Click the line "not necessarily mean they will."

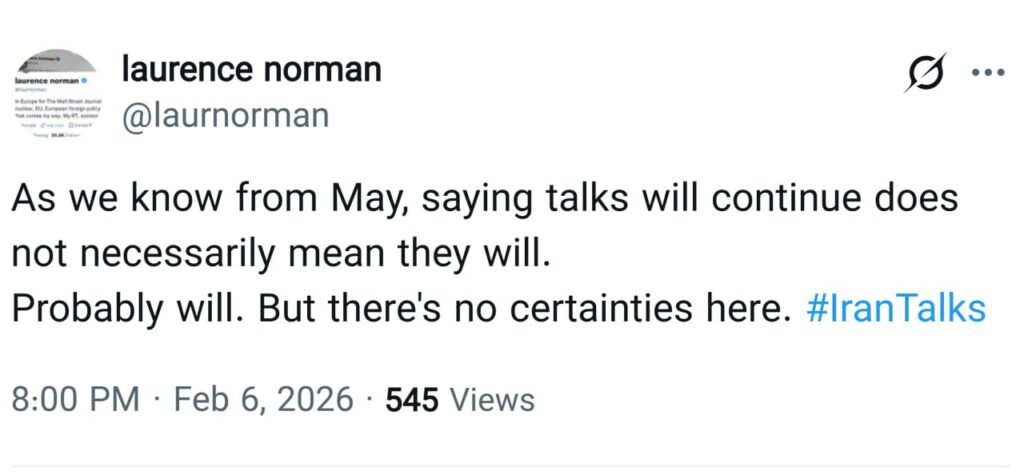(x=281, y=254)
